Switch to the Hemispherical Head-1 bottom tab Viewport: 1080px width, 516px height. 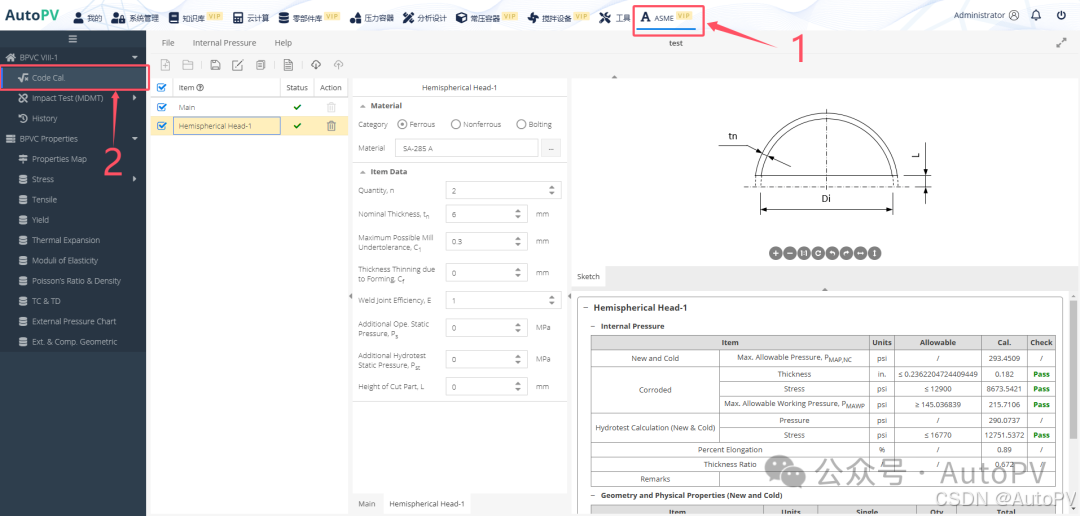pos(426,504)
